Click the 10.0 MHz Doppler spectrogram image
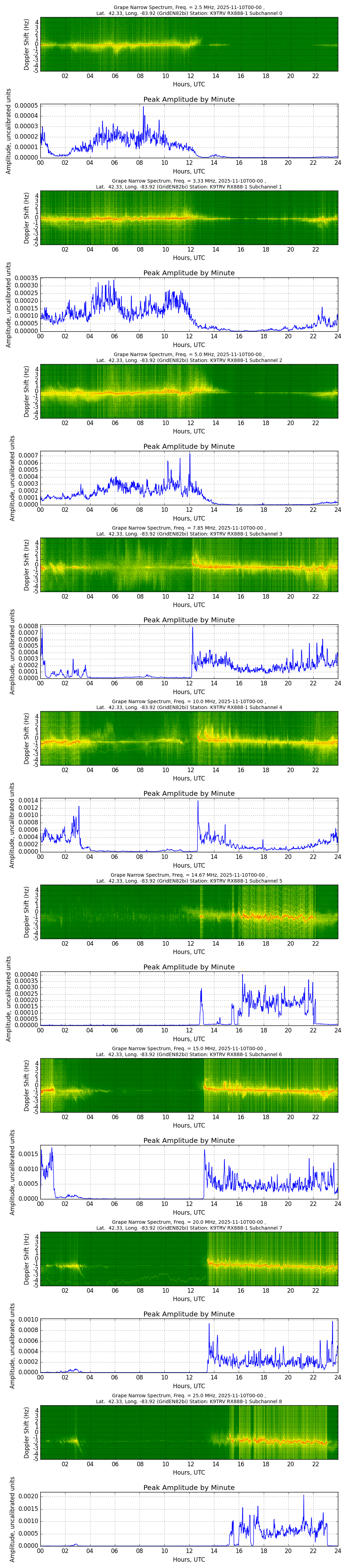The width and height of the screenshot is (348, 1568). coord(189,738)
